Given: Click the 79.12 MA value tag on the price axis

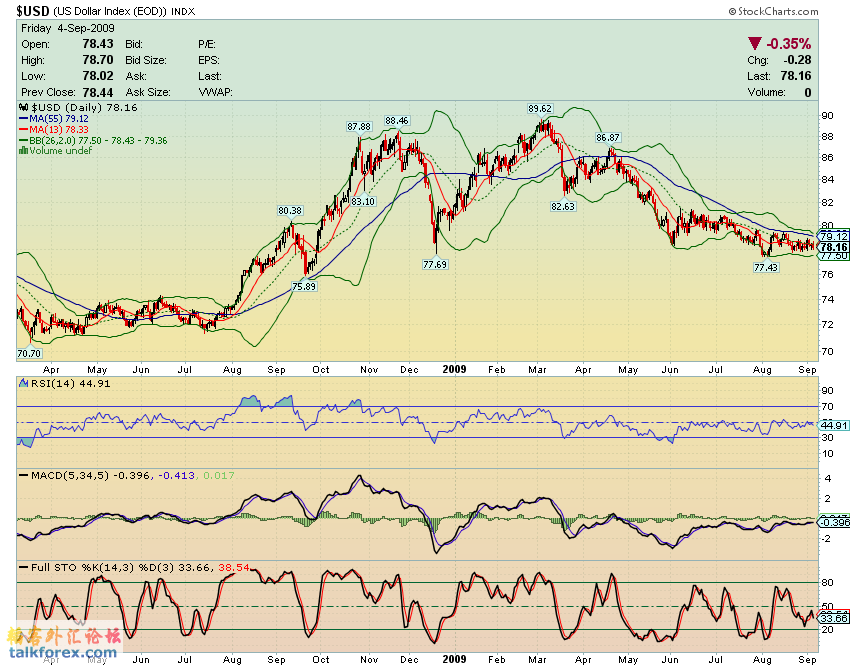Looking at the screenshot, I should [x=833, y=236].
